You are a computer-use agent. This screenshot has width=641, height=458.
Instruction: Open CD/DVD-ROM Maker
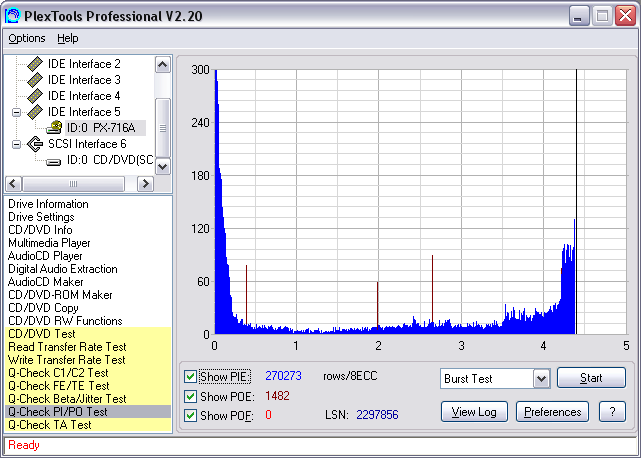tap(60, 295)
